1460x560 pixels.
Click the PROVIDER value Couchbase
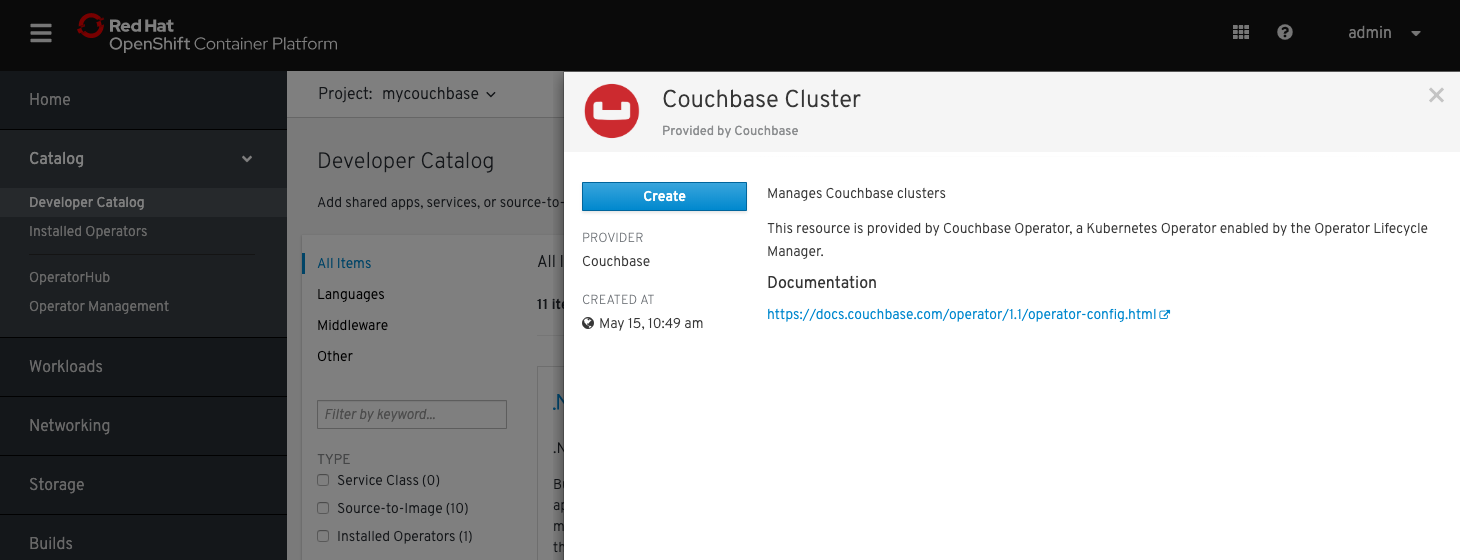[616, 261]
